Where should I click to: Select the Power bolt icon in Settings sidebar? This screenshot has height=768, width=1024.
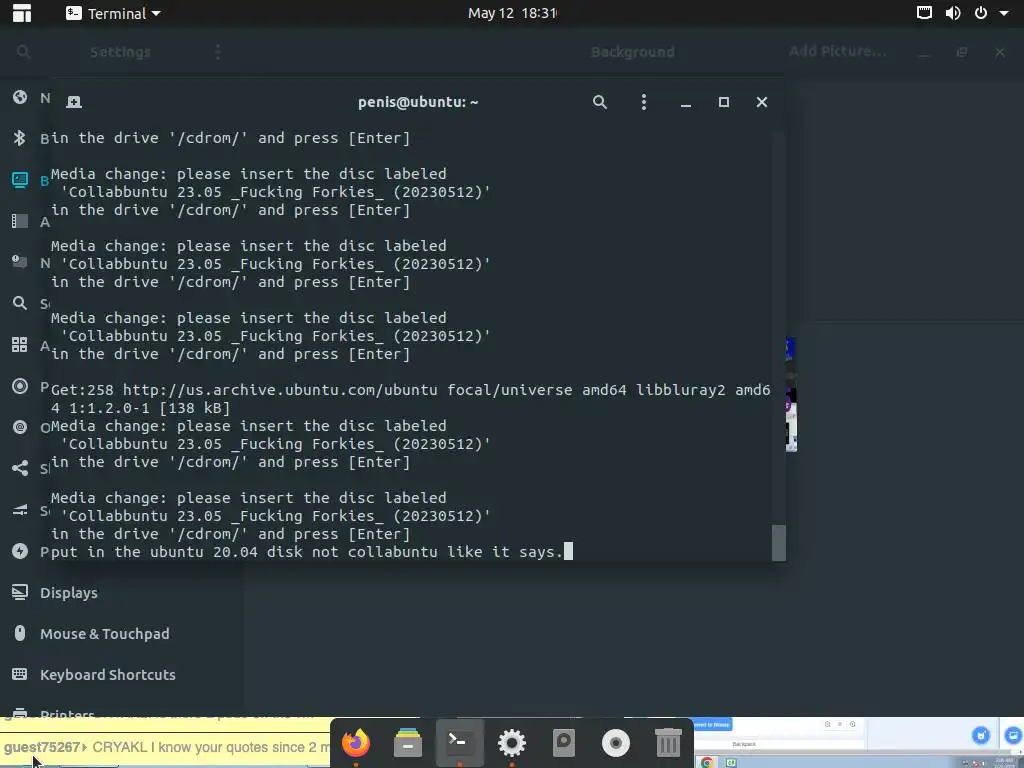(x=20, y=551)
